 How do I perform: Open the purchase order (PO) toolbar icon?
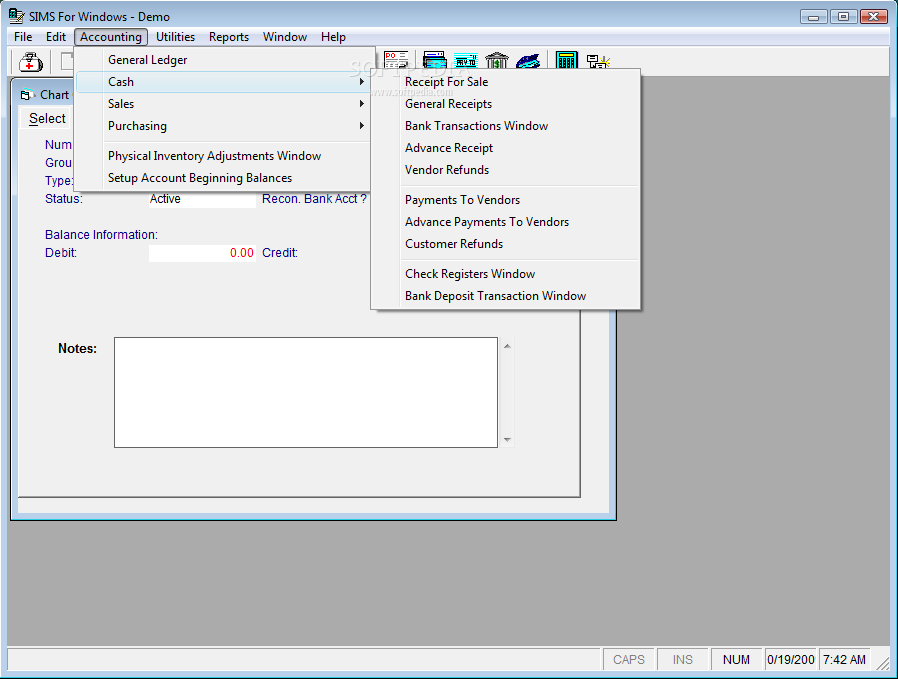click(x=396, y=60)
